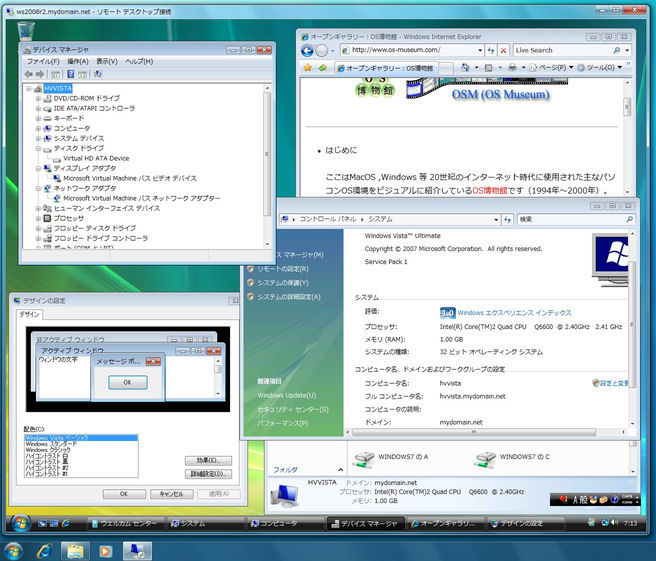Click the search magnifier in System window

pos(629,219)
